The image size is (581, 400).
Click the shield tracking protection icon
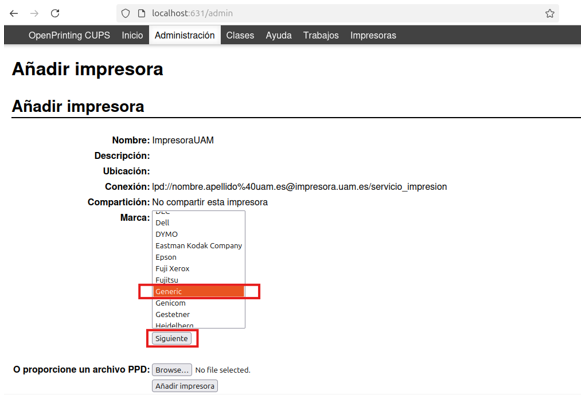(126, 14)
